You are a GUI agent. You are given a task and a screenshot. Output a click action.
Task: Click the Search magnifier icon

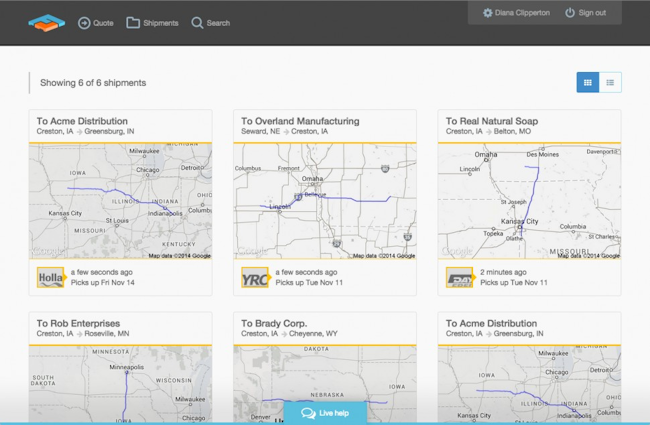(197, 23)
